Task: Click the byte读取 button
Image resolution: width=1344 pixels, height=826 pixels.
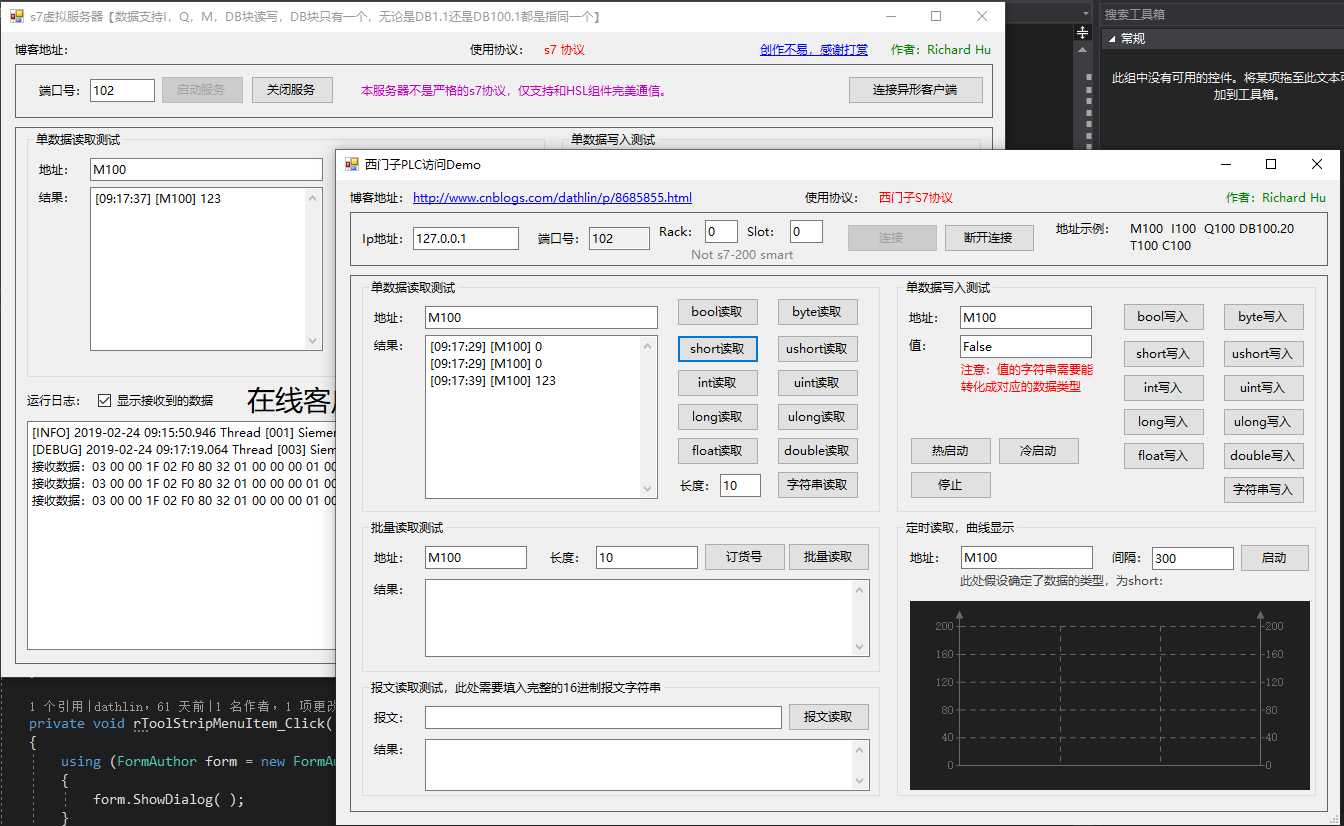Action: coord(817,312)
